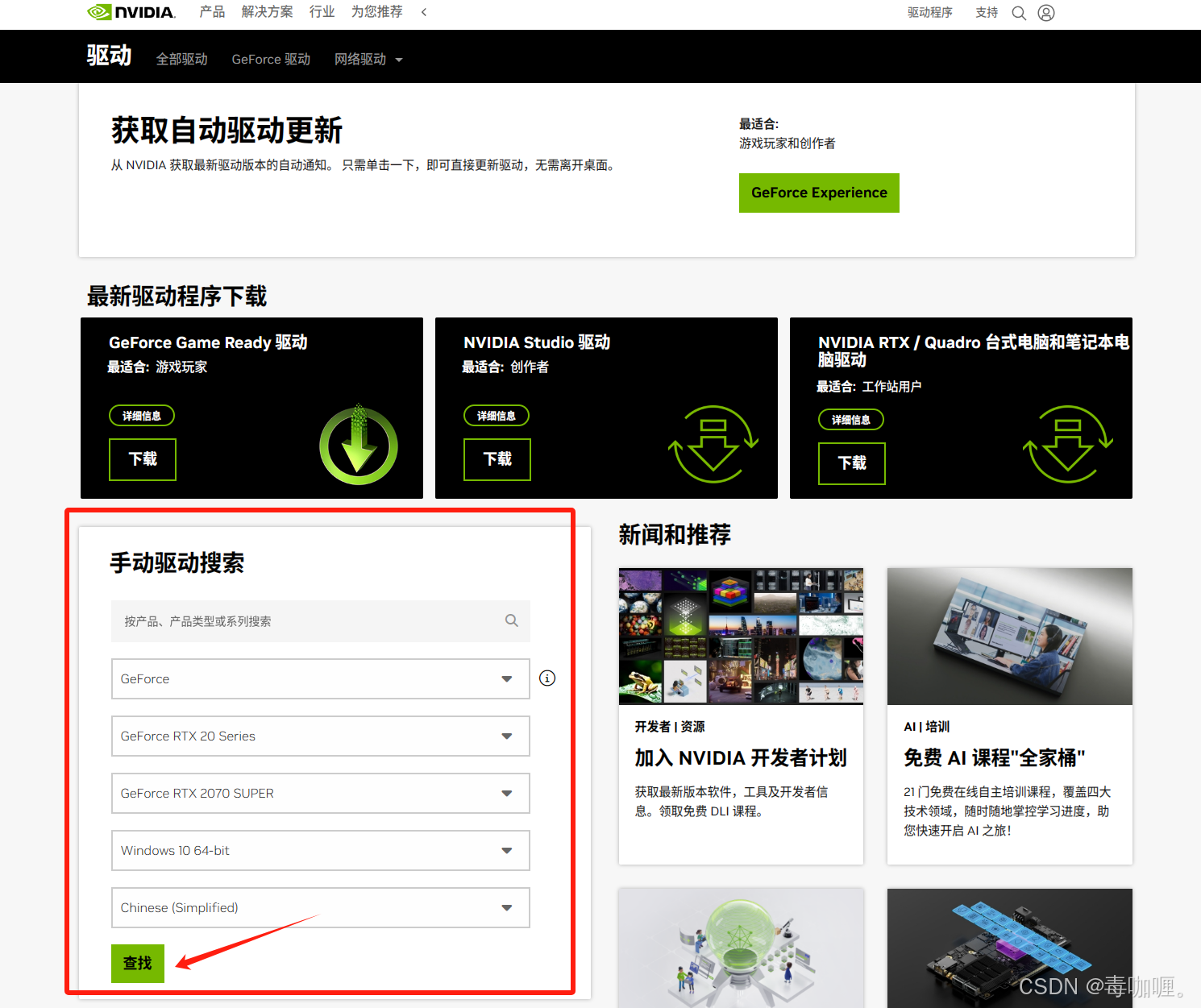
Task: Focus the product search input field
Action: pyautogui.click(x=321, y=621)
